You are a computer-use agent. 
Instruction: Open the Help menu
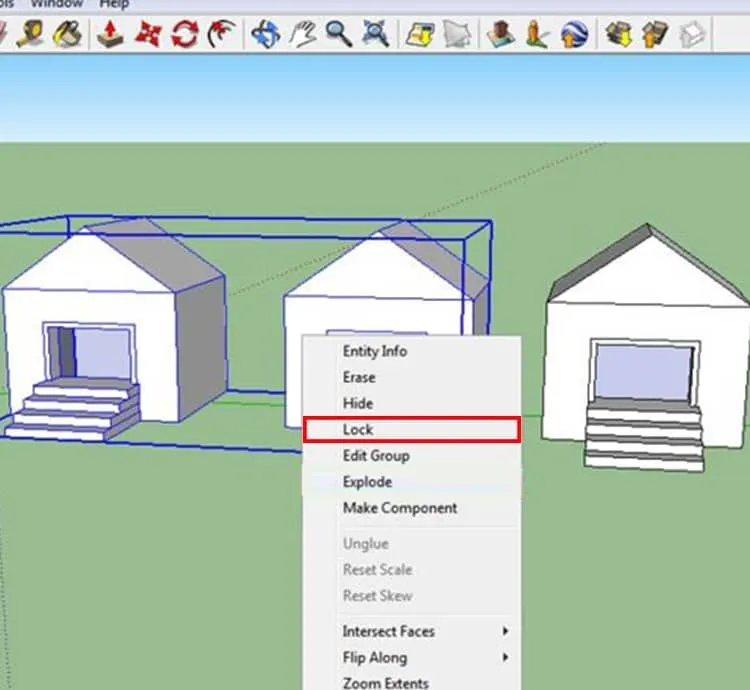click(114, 4)
